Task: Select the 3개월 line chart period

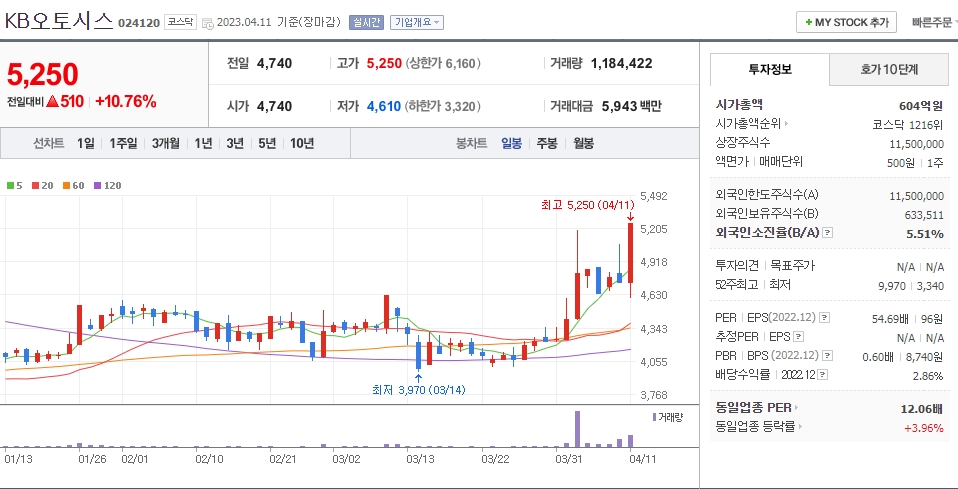Action: pos(166,144)
